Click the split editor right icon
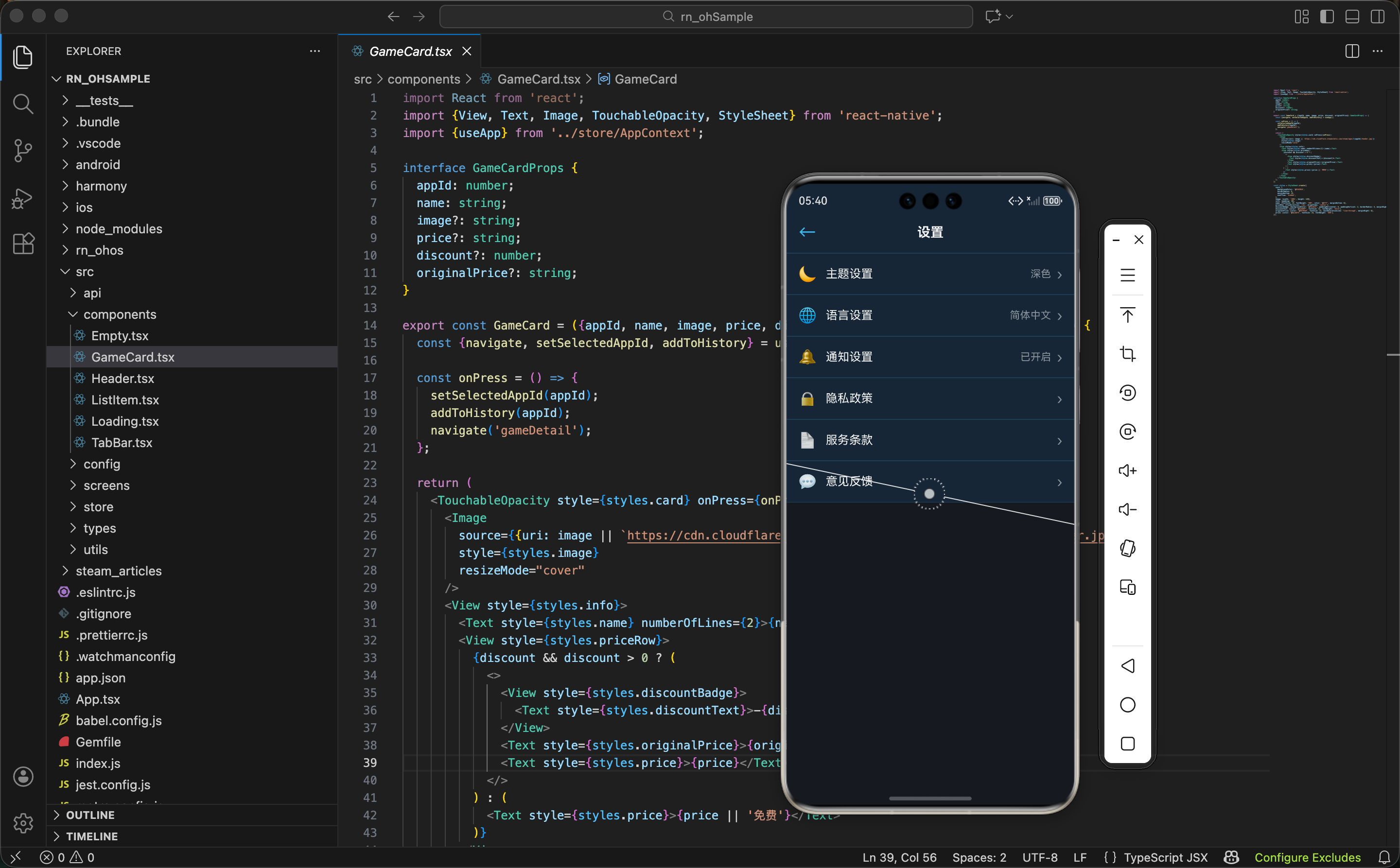Viewport: 1400px width, 868px height. (x=1352, y=51)
